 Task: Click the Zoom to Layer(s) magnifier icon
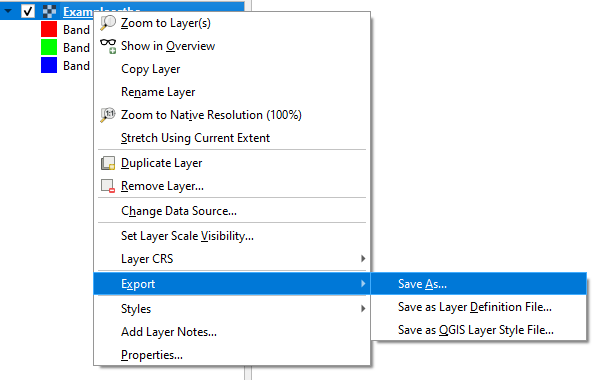108,23
